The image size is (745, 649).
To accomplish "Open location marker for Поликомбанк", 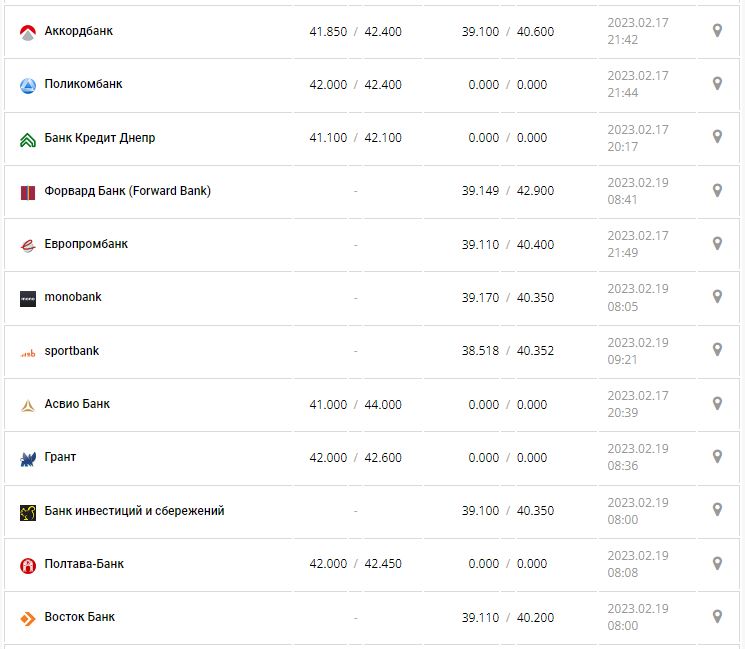I will tap(717, 84).
